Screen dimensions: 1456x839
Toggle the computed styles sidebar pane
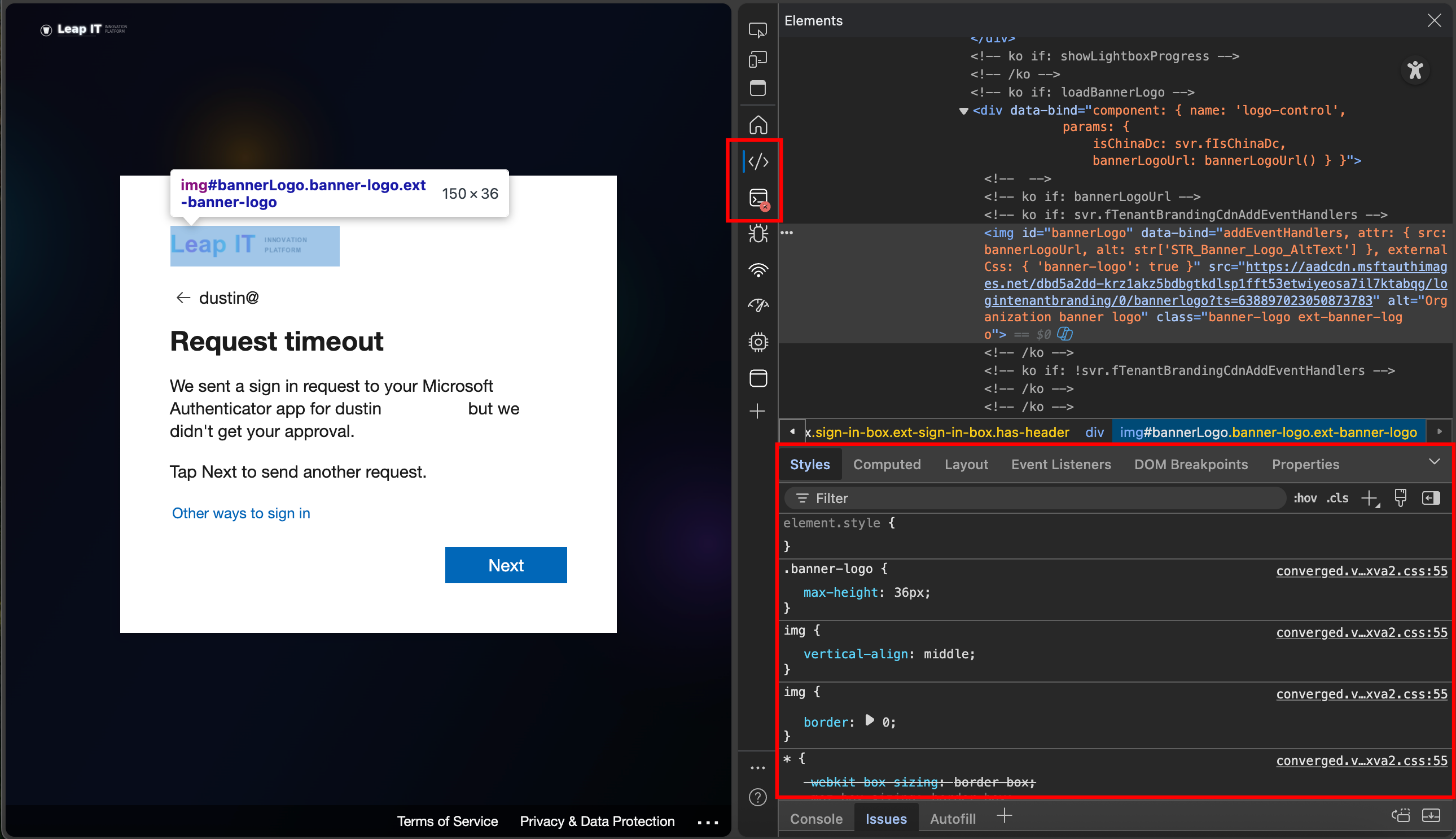click(x=1431, y=498)
